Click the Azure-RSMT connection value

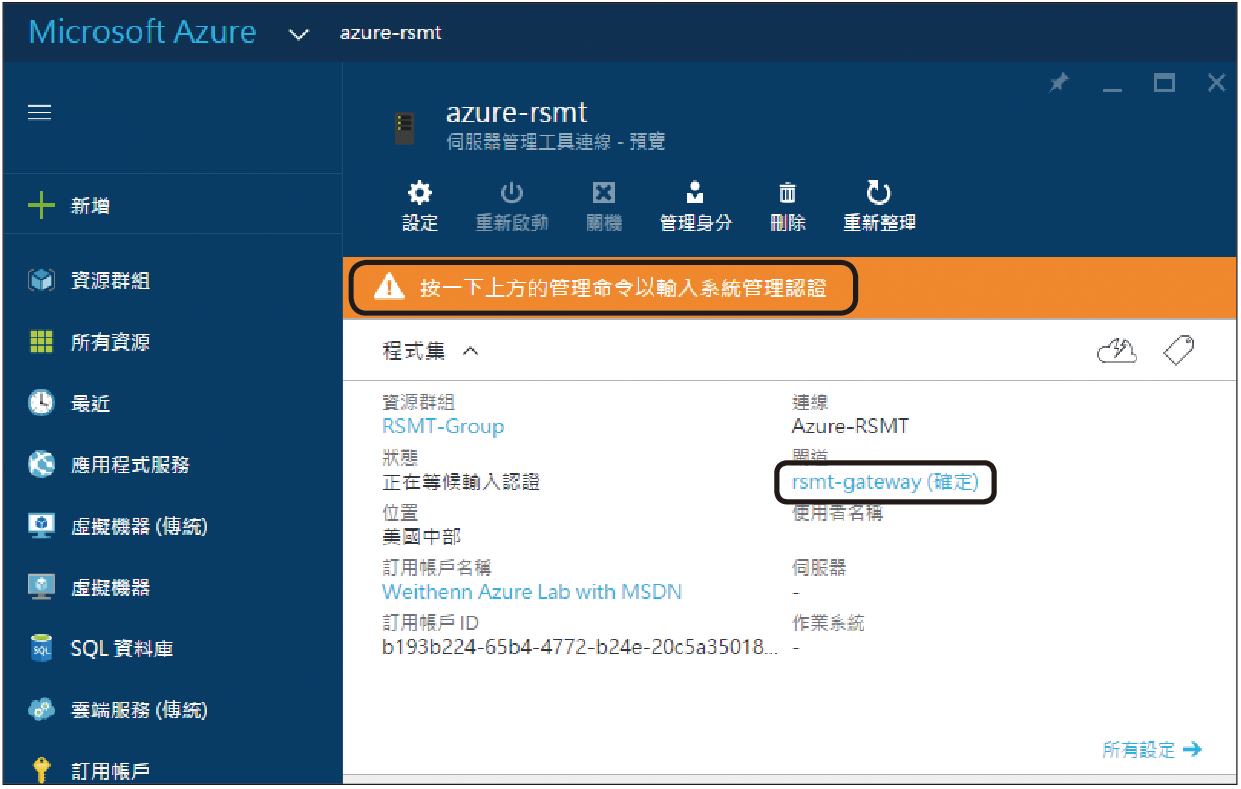click(850, 426)
